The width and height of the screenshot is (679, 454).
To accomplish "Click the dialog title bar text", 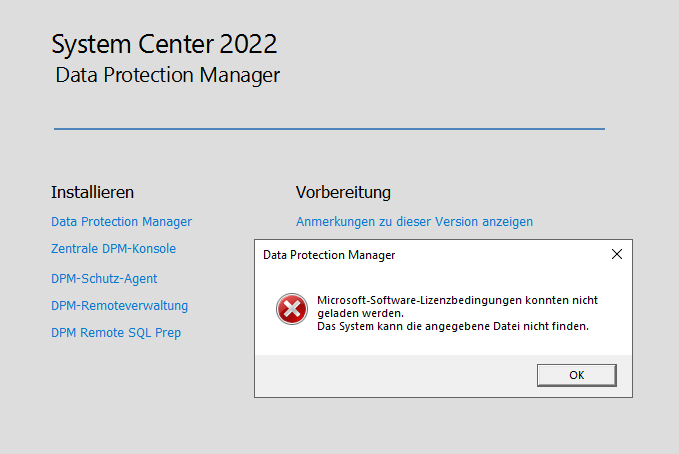I will [x=329, y=255].
